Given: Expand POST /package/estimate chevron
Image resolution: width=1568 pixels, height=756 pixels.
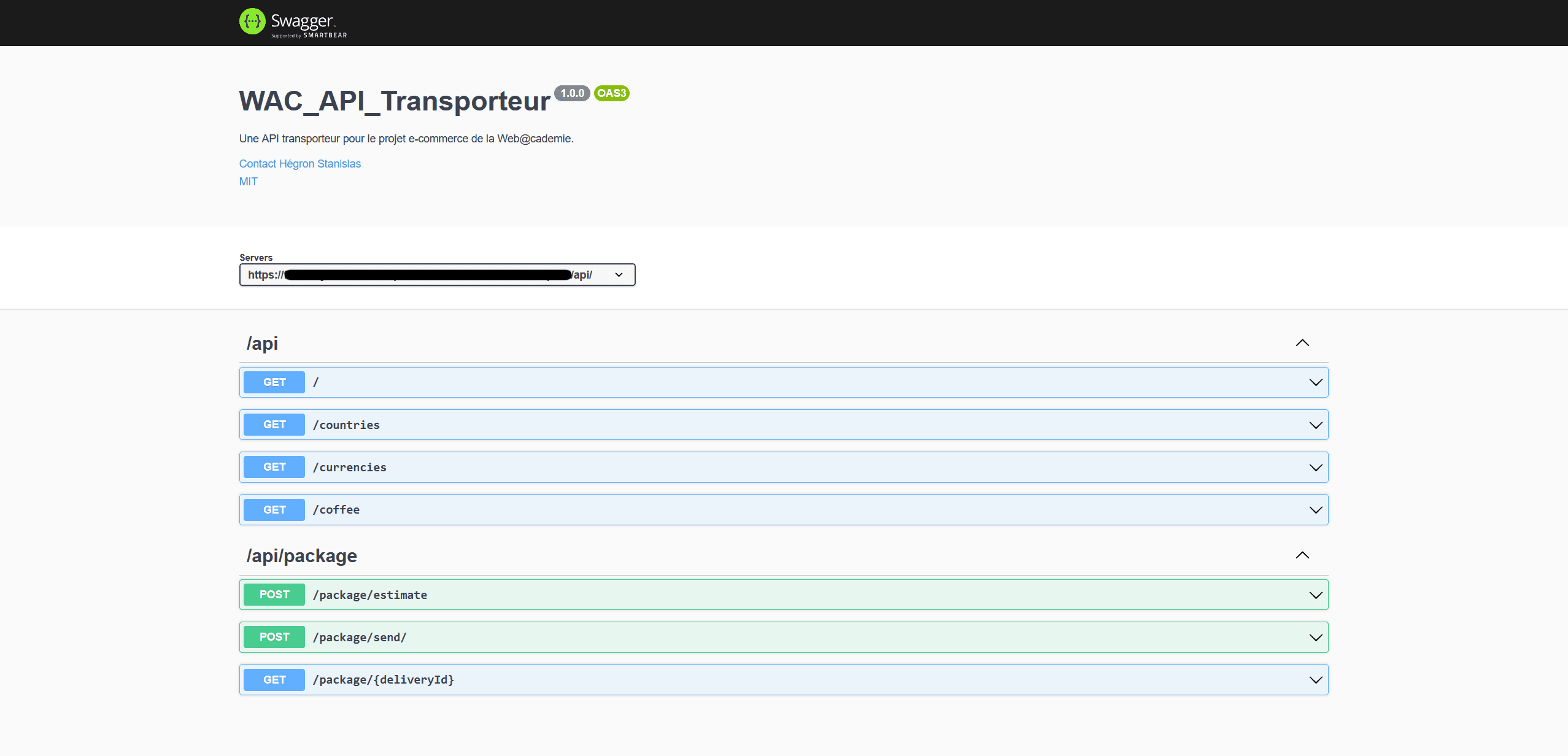Looking at the screenshot, I should point(1315,595).
